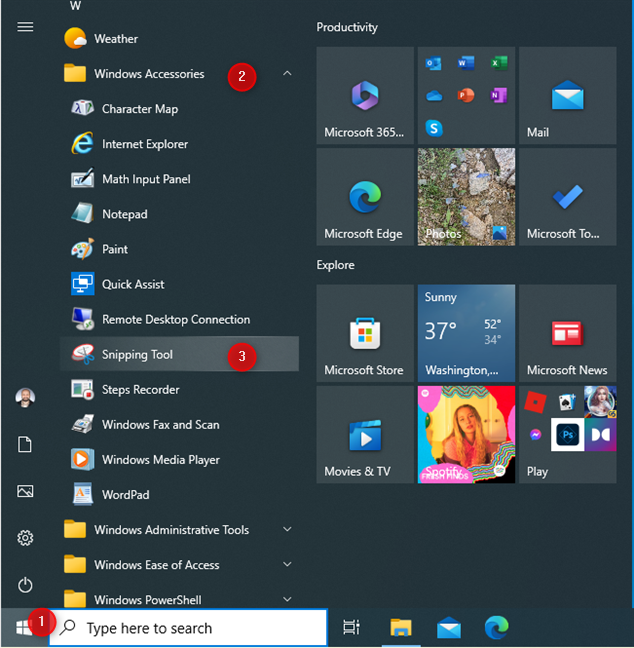Open the Mail tile
Viewport: 634px width, 648px height.
tap(567, 96)
